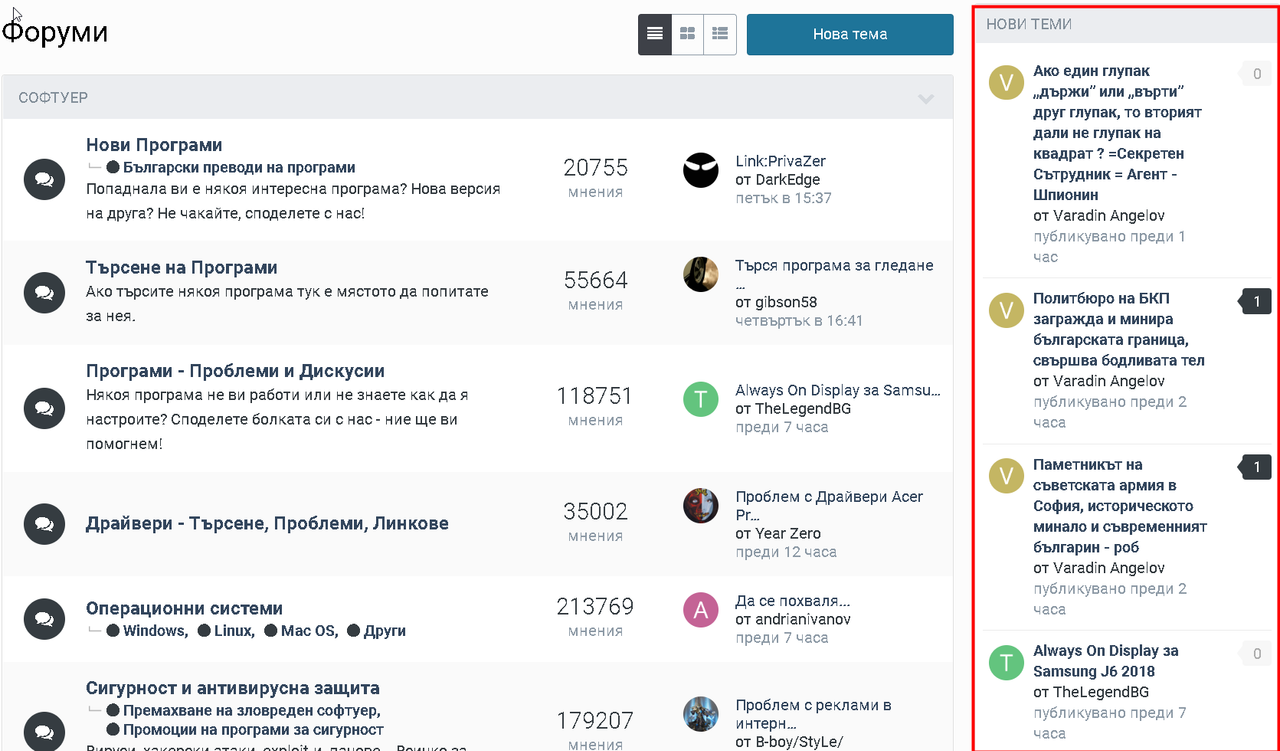Open Програми - Проблеми и Дискусии forum
The height and width of the screenshot is (751, 1280).
click(x=235, y=371)
